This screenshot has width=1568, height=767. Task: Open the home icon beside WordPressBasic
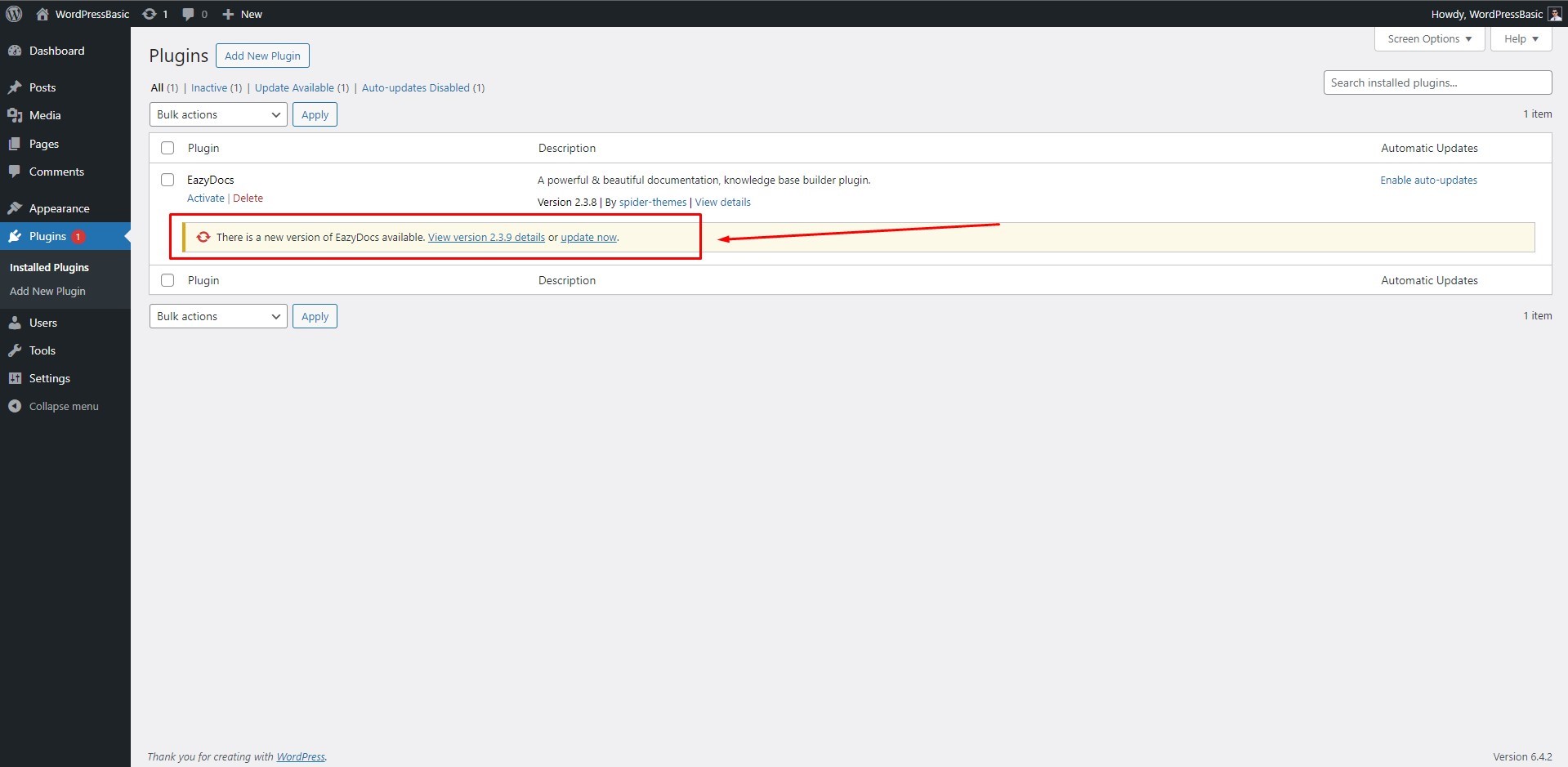[x=42, y=14]
